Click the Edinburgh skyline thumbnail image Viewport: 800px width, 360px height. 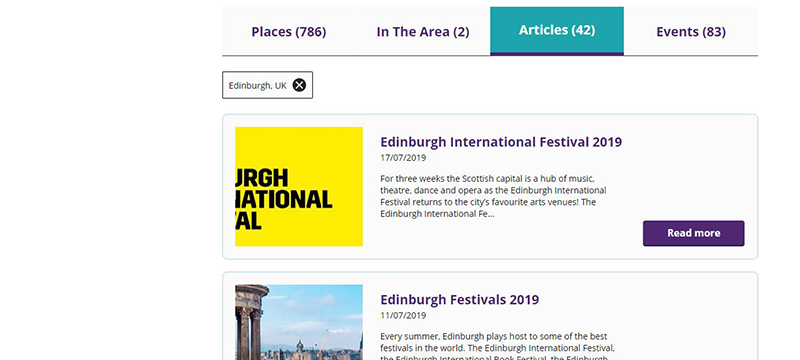click(298, 322)
